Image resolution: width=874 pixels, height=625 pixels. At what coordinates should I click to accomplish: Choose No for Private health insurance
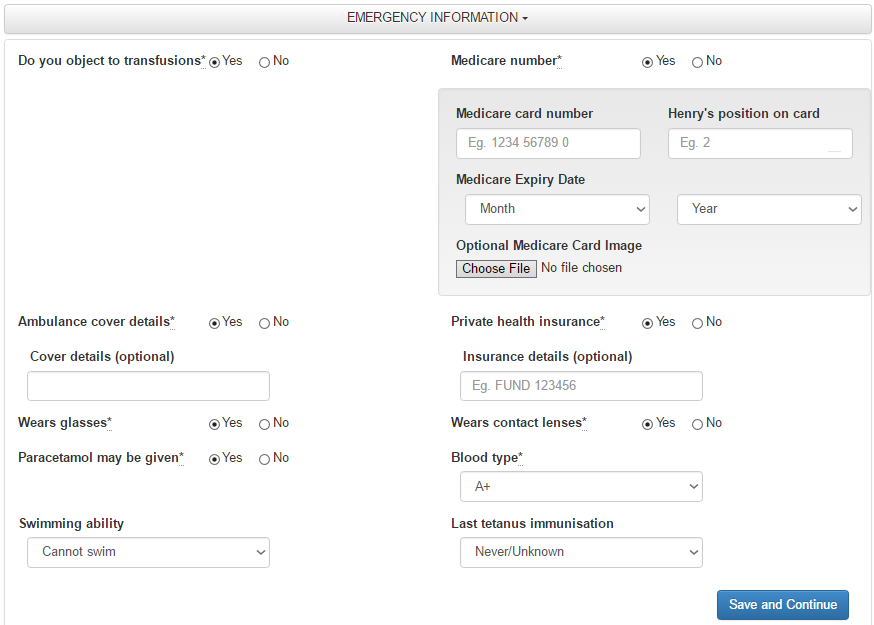click(698, 323)
